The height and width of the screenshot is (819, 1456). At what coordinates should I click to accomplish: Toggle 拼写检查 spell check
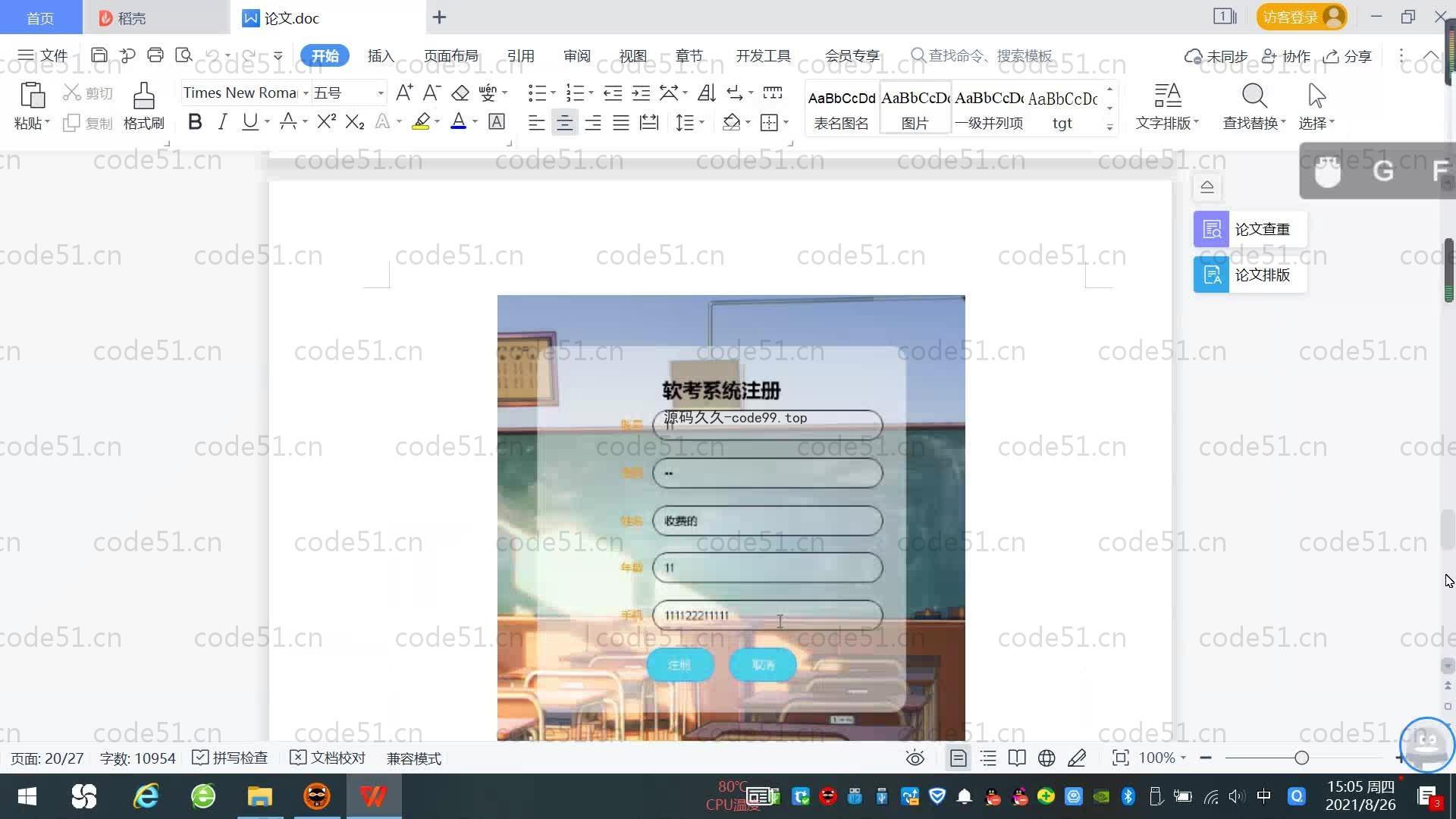click(230, 758)
